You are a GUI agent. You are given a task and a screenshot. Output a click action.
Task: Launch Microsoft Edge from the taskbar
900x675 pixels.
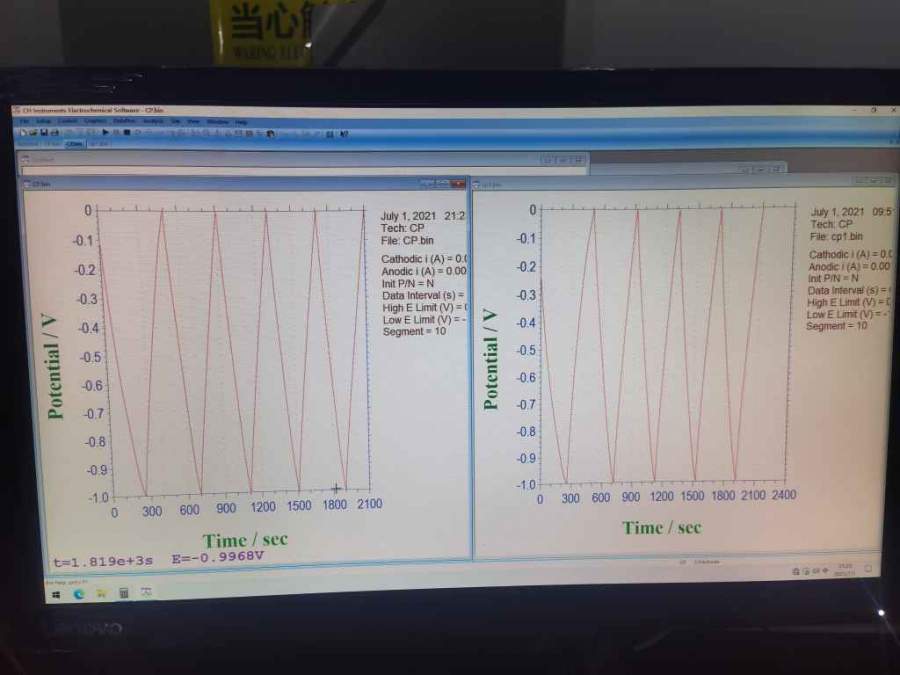pyautogui.click(x=79, y=595)
